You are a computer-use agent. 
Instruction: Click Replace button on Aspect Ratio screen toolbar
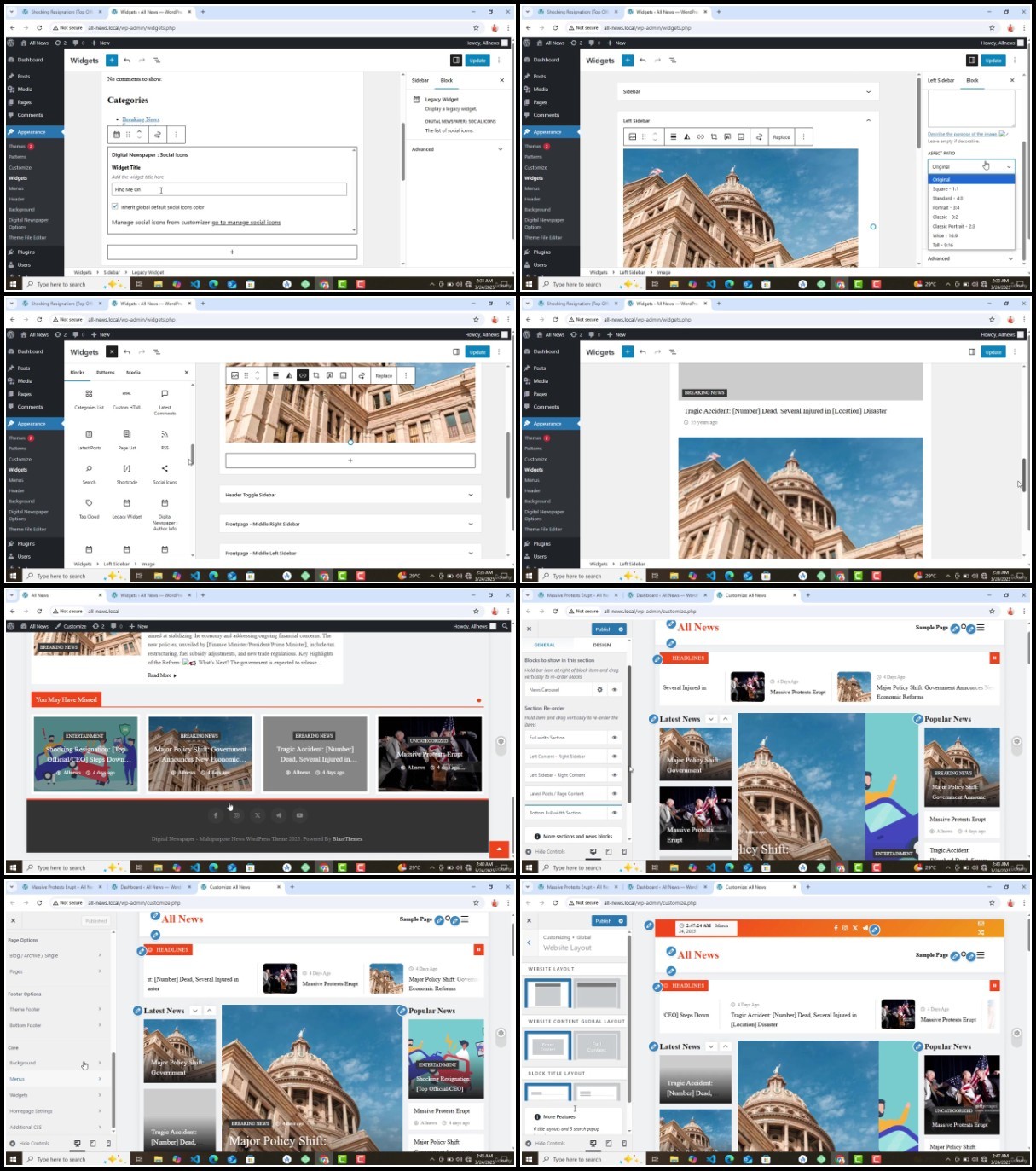781,136
